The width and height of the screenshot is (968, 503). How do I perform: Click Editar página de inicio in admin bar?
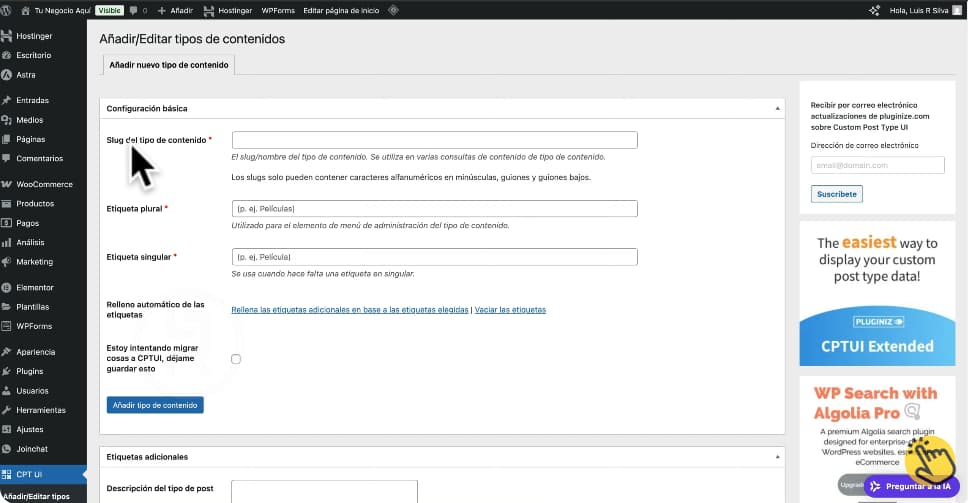coord(341,10)
